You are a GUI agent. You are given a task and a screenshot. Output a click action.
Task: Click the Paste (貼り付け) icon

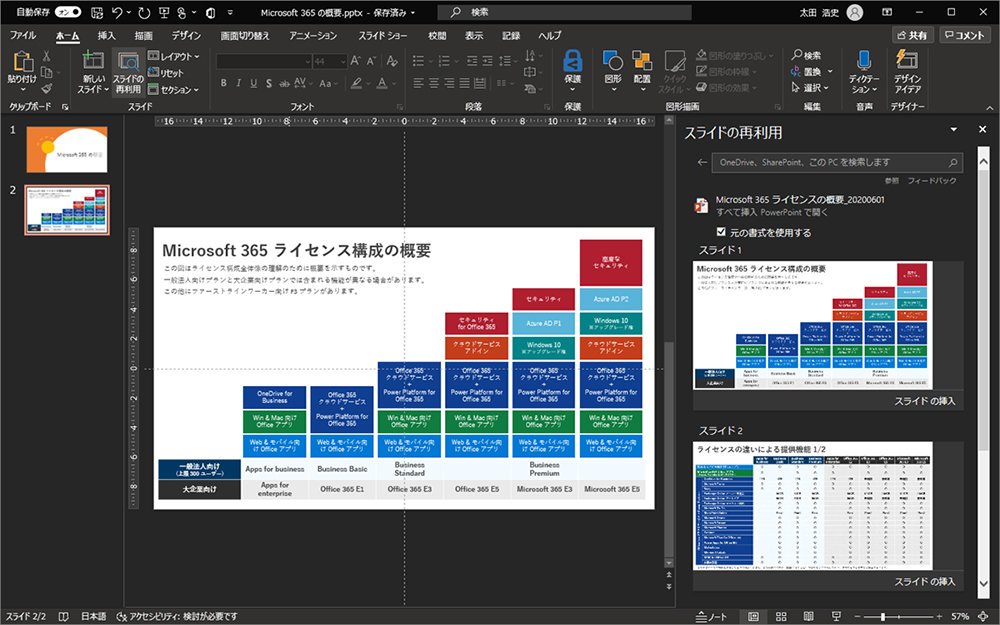[x=23, y=62]
